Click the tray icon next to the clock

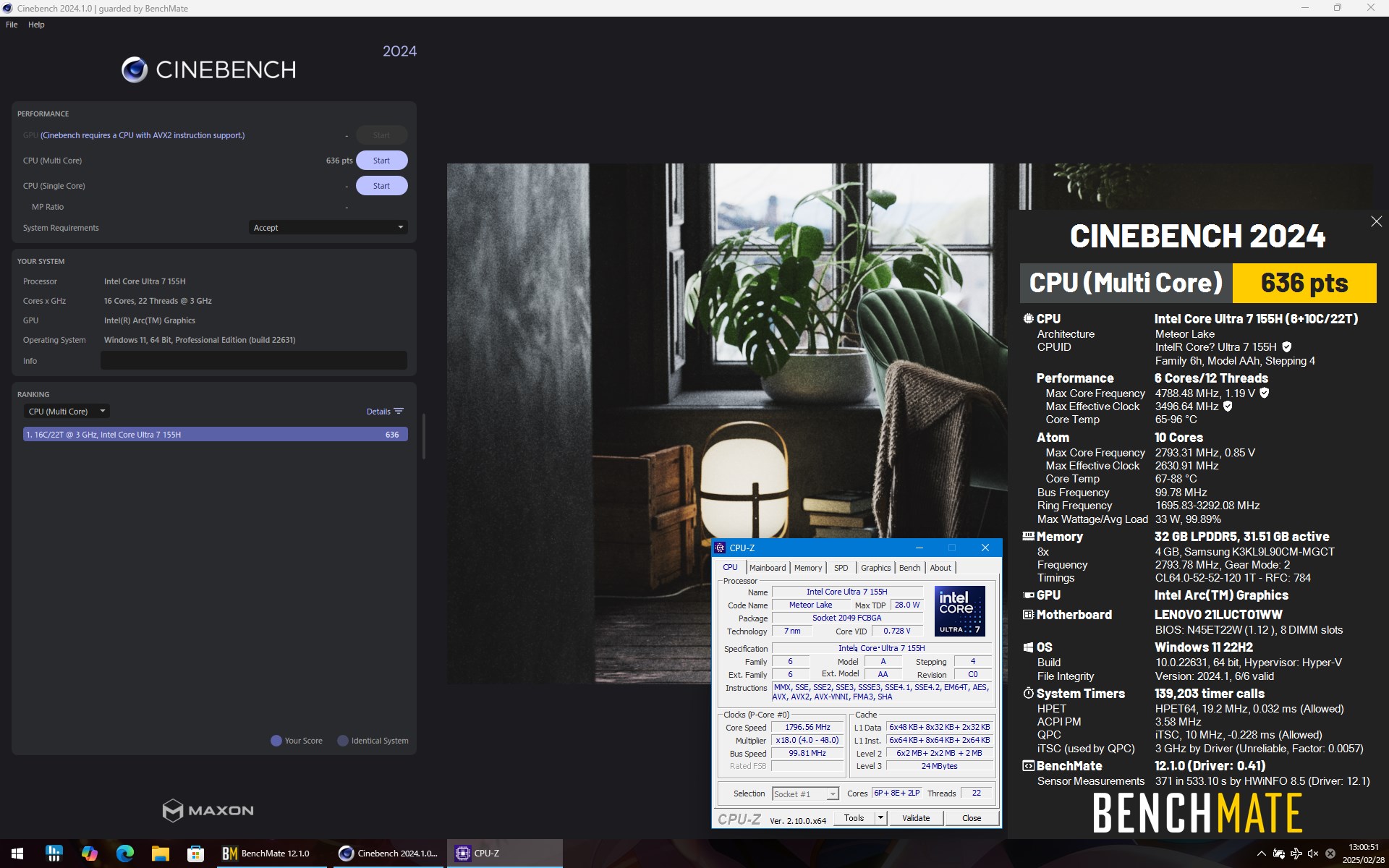pyautogui.click(x=1330, y=854)
